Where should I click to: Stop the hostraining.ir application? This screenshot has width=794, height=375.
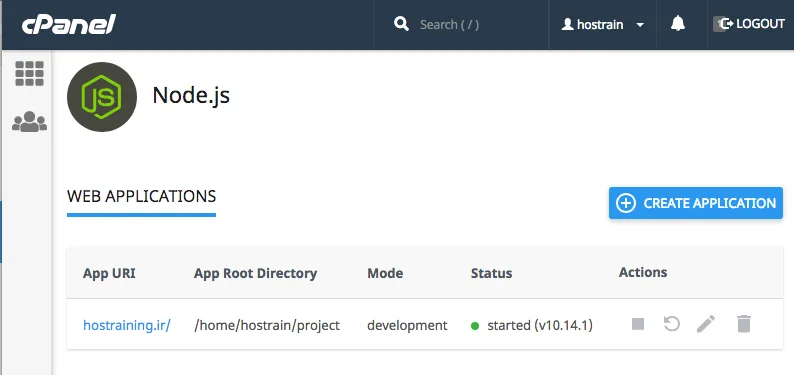(638, 324)
